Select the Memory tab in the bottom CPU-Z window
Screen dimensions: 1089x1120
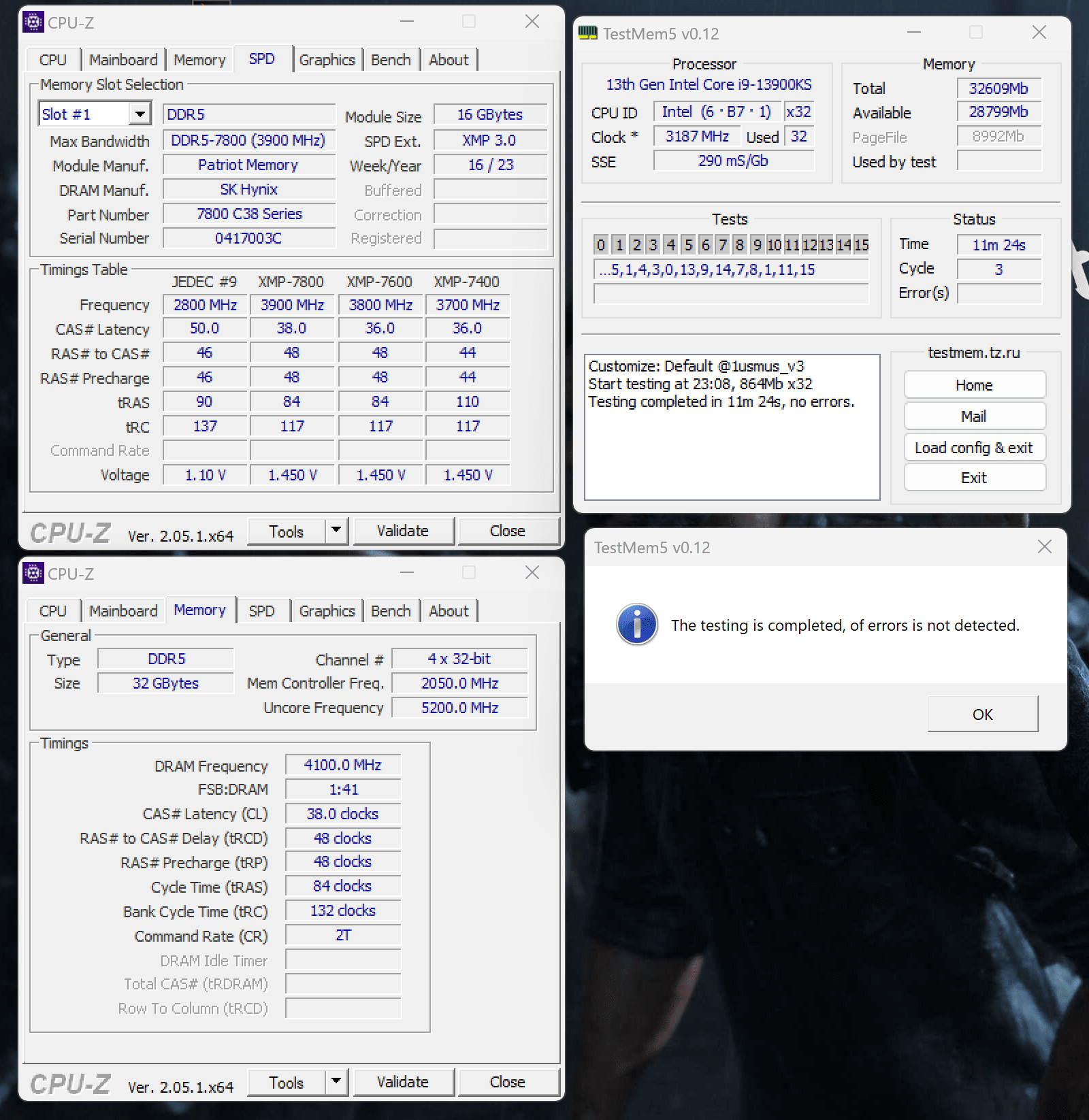199,610
